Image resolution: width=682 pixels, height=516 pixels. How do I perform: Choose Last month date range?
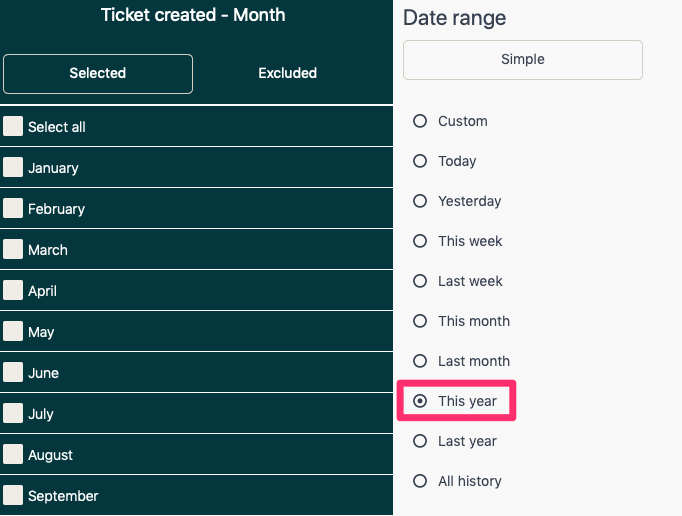420,361
